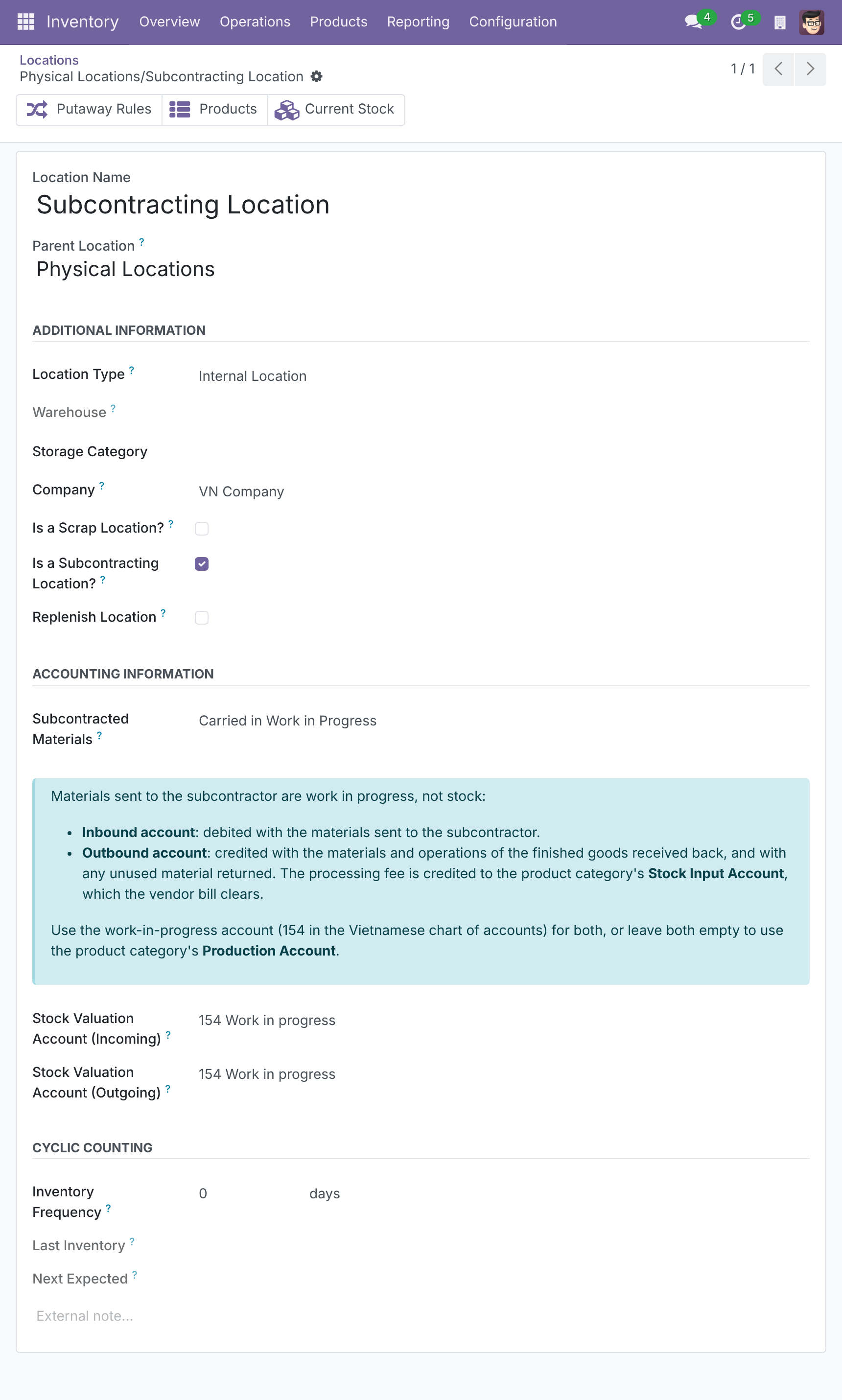Viewport: 842px width, 1400px height.
Task: Open Stock Valuation Account (Incoming) dropdown
Action: (503, 1021)
